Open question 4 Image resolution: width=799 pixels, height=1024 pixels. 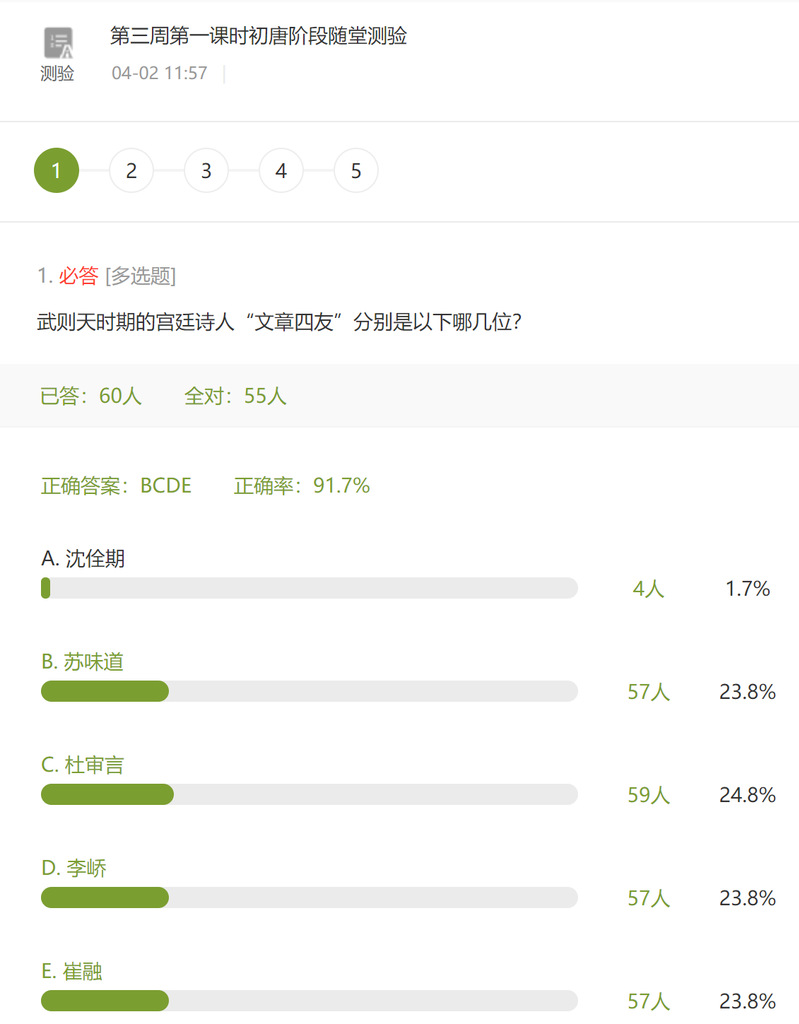281,171
